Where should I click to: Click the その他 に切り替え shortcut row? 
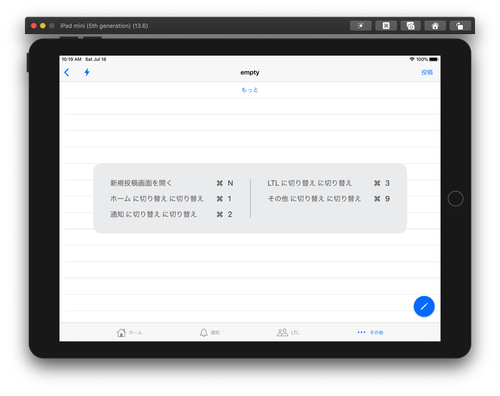(329, 199)
